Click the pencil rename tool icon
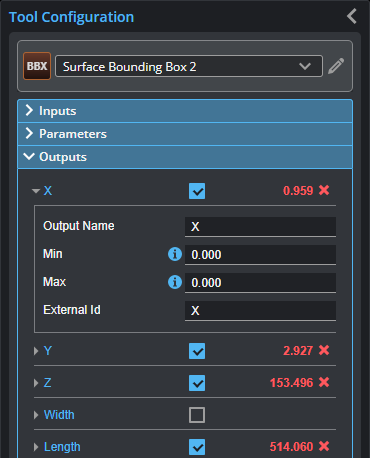This screenshot has width=370, height=458. pyautogui.click(x=336, y=66)
